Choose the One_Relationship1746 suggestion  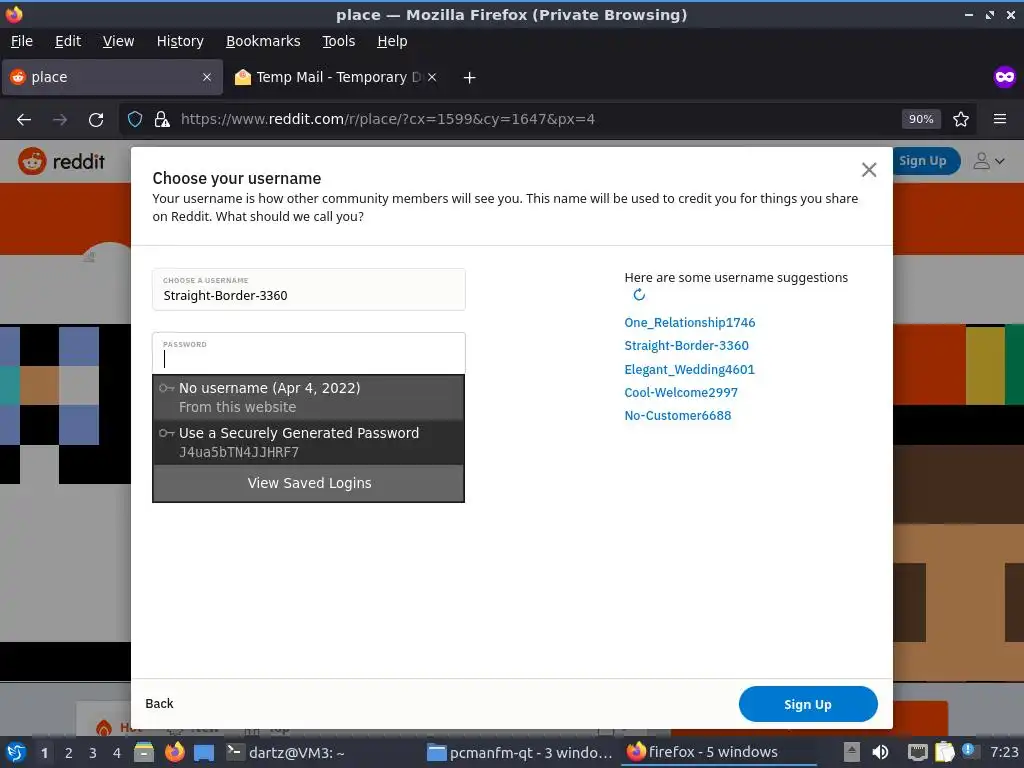(690, 323)
